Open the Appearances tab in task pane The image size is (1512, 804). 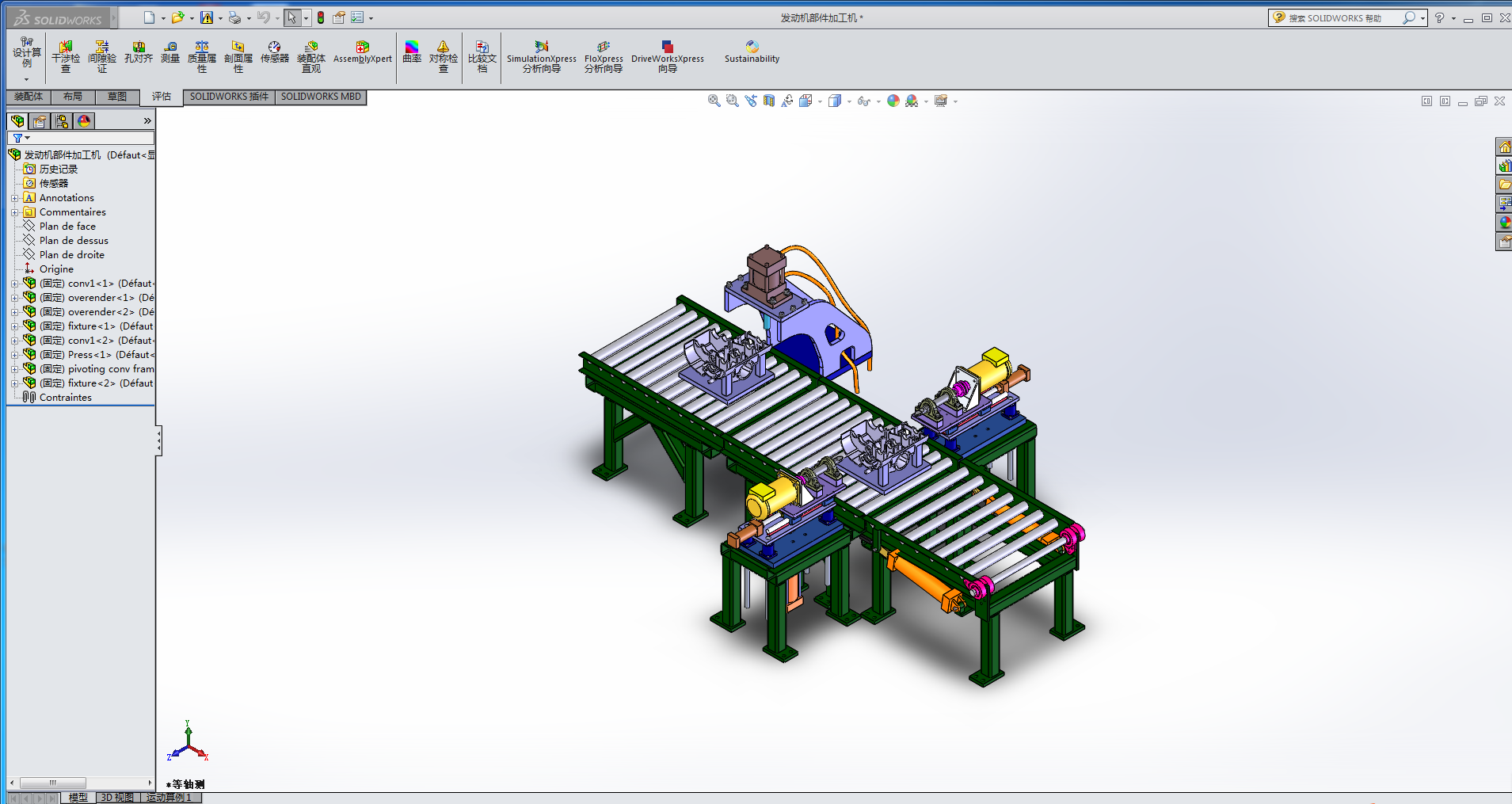point(1504,223)
